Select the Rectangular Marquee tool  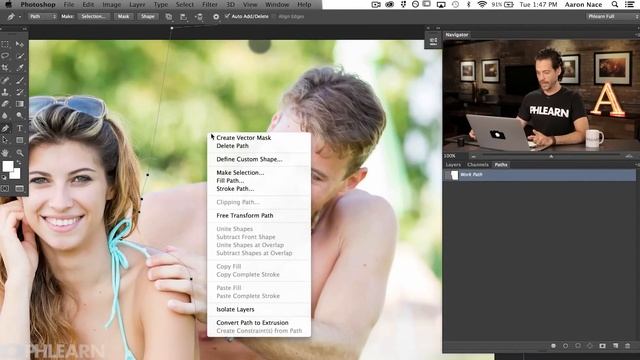(x=5, y=44)
